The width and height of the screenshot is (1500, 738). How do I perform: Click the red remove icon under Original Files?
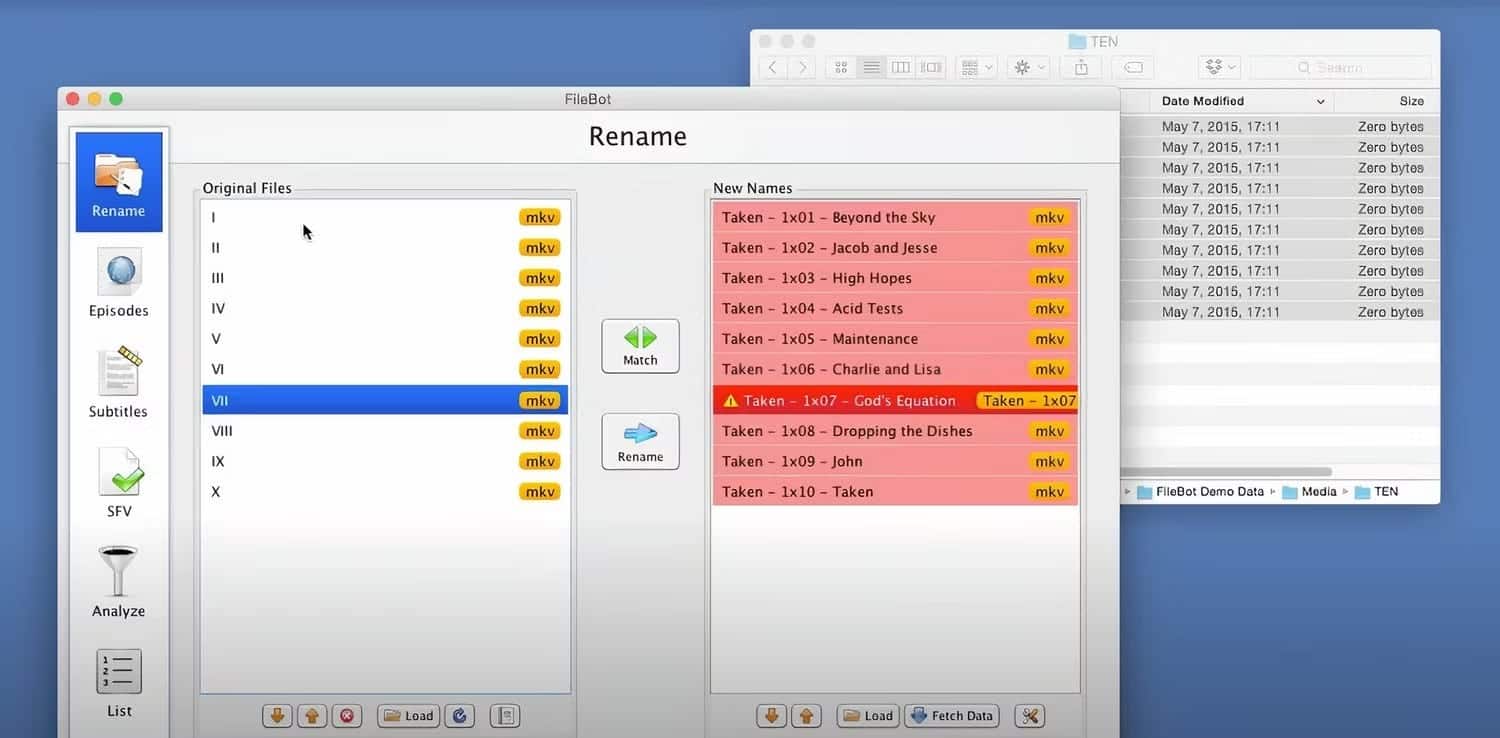(x=346, y=716)
